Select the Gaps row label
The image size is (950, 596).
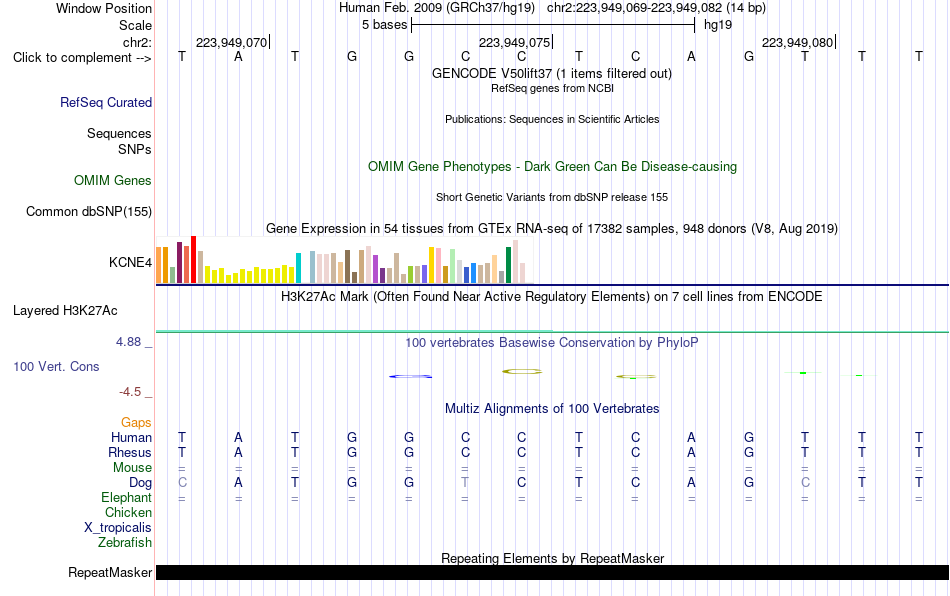pyautogui.click(x=136, y=422)
